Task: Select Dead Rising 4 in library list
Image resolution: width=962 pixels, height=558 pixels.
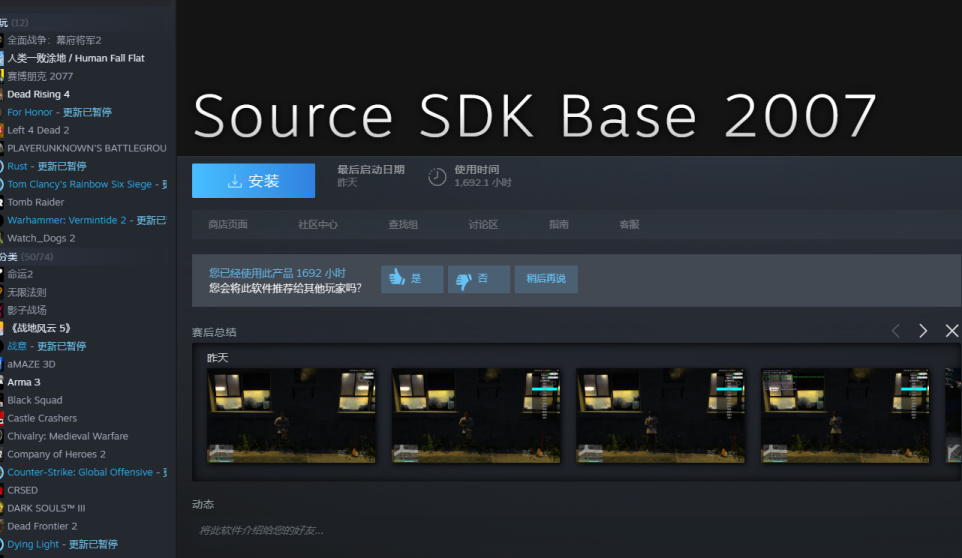Action: [x=38, y=94]
